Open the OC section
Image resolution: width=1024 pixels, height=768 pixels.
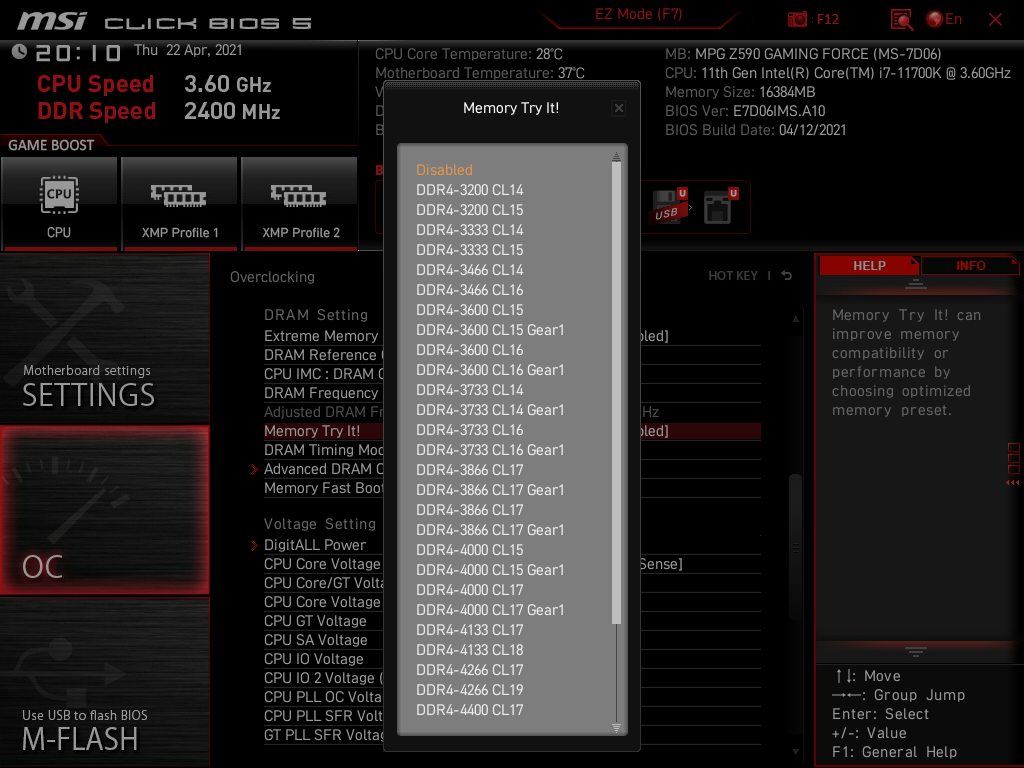104,510
